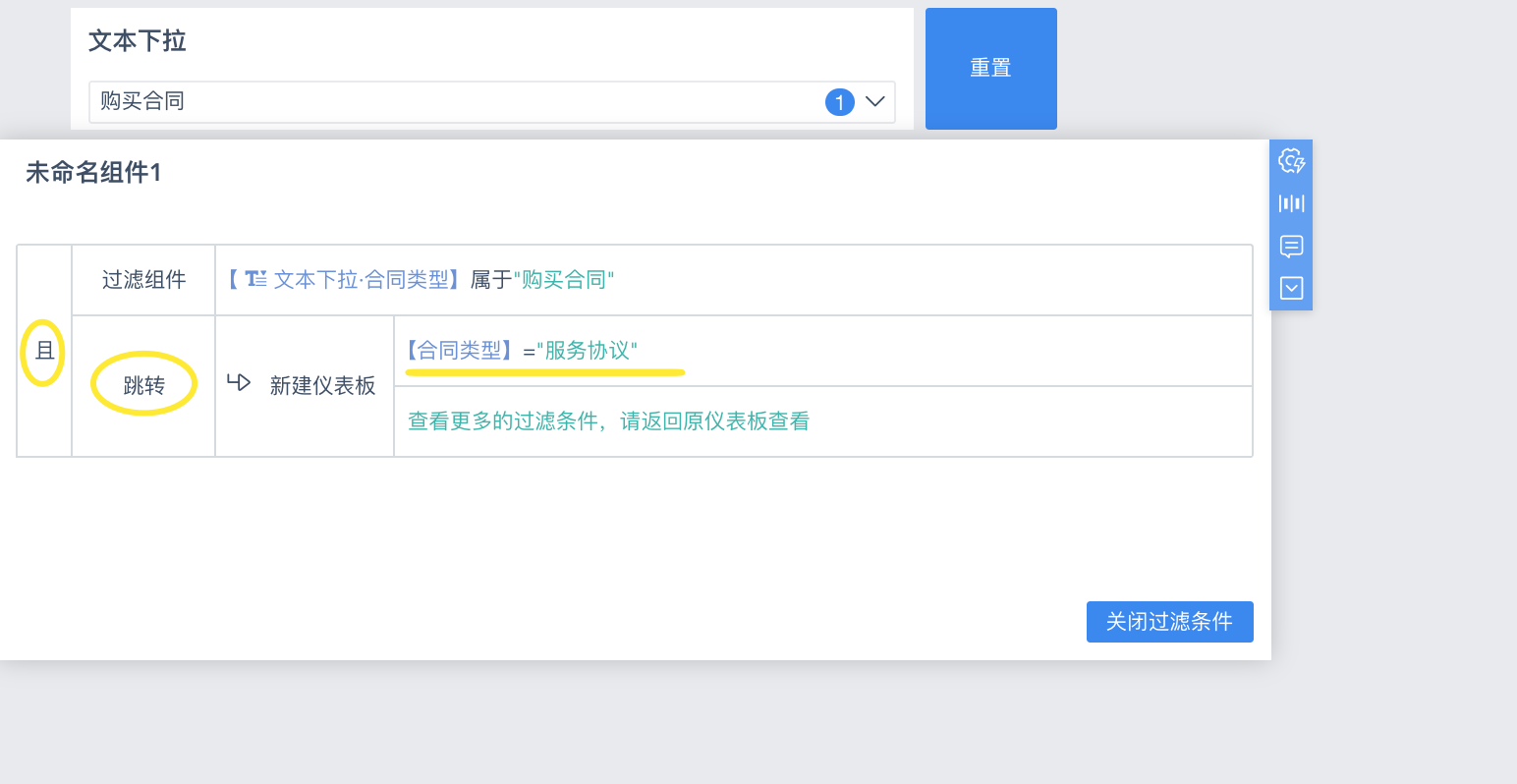Click the boxed down-arrow icon in side toolbar
The height and width of the screenshot is (784, 1517).
click(1291, 288)
